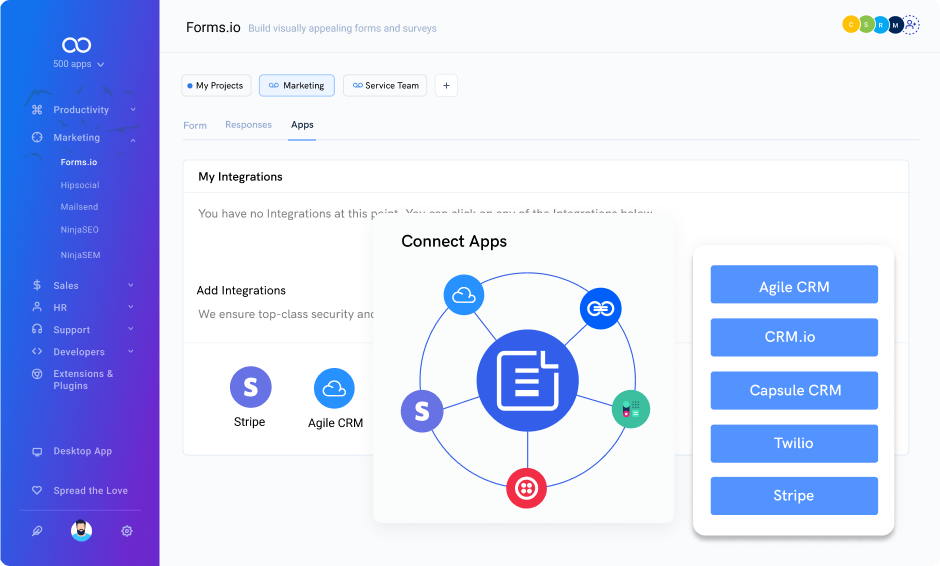This screenshot has width=940, height=566.
Task: Switch to the Form tab
Action: point(195,125)
